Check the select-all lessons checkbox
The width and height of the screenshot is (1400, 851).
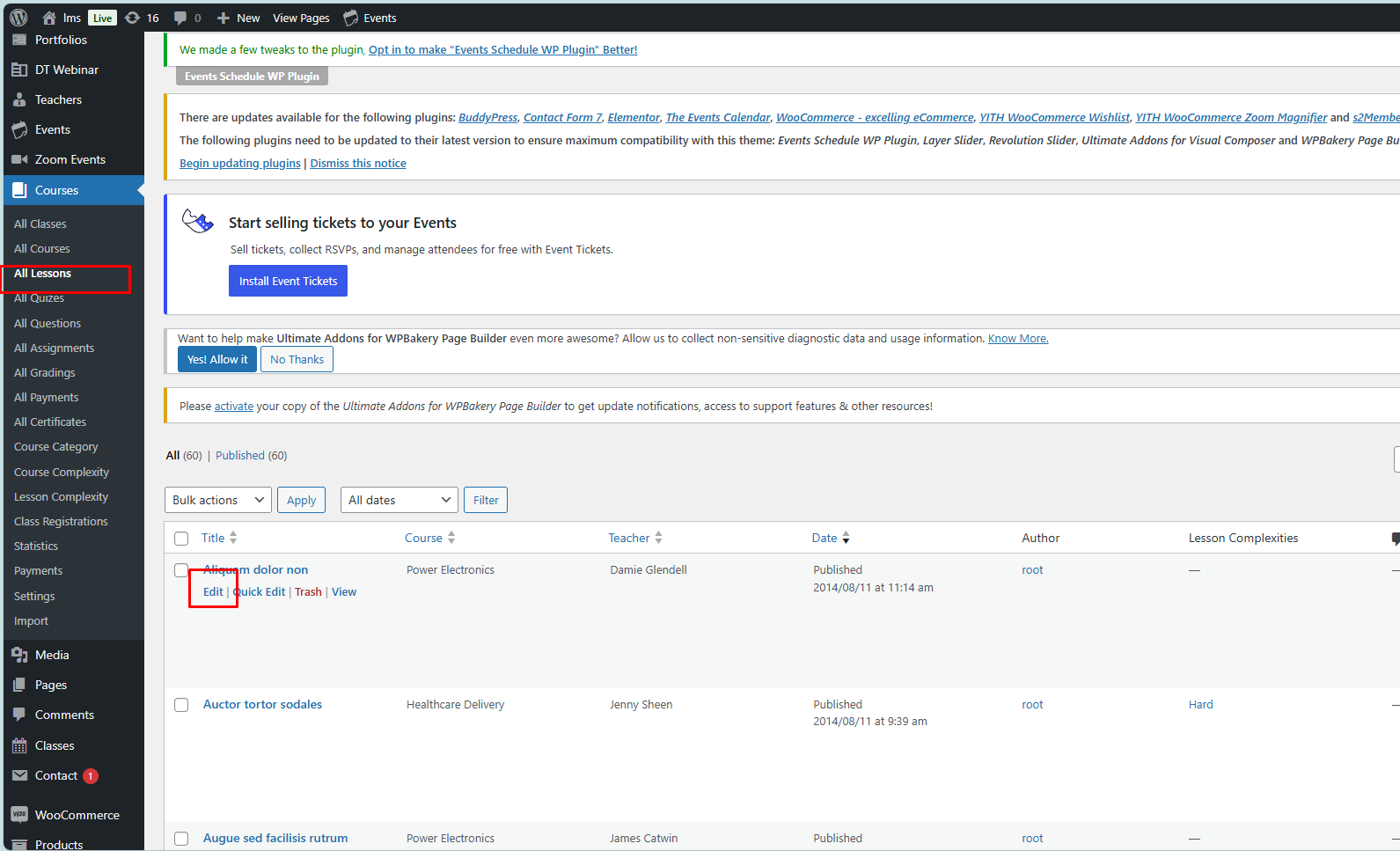coord(181,539)
